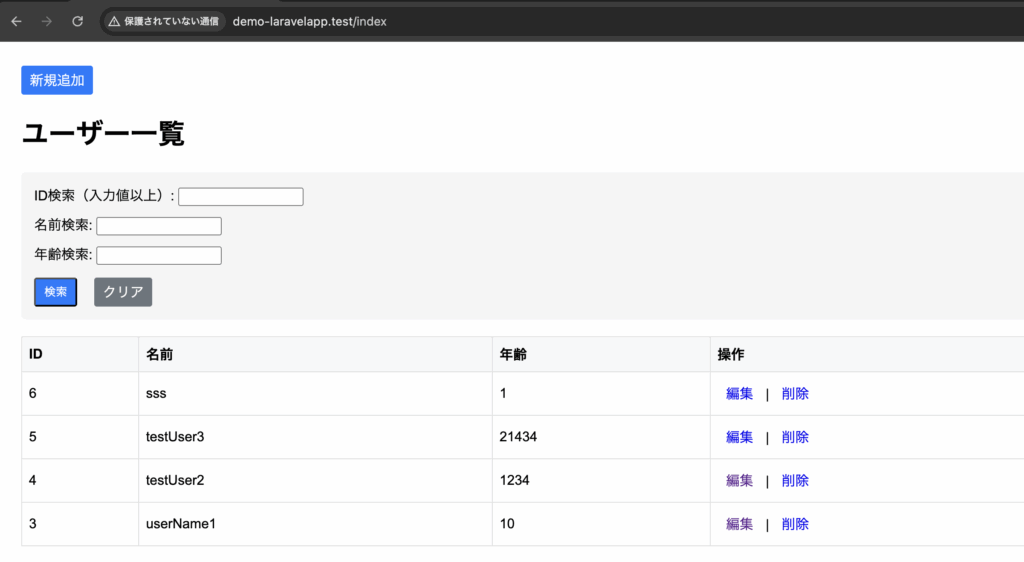
Task: Focus the ID検索 input field
Action: click(240, 197)
